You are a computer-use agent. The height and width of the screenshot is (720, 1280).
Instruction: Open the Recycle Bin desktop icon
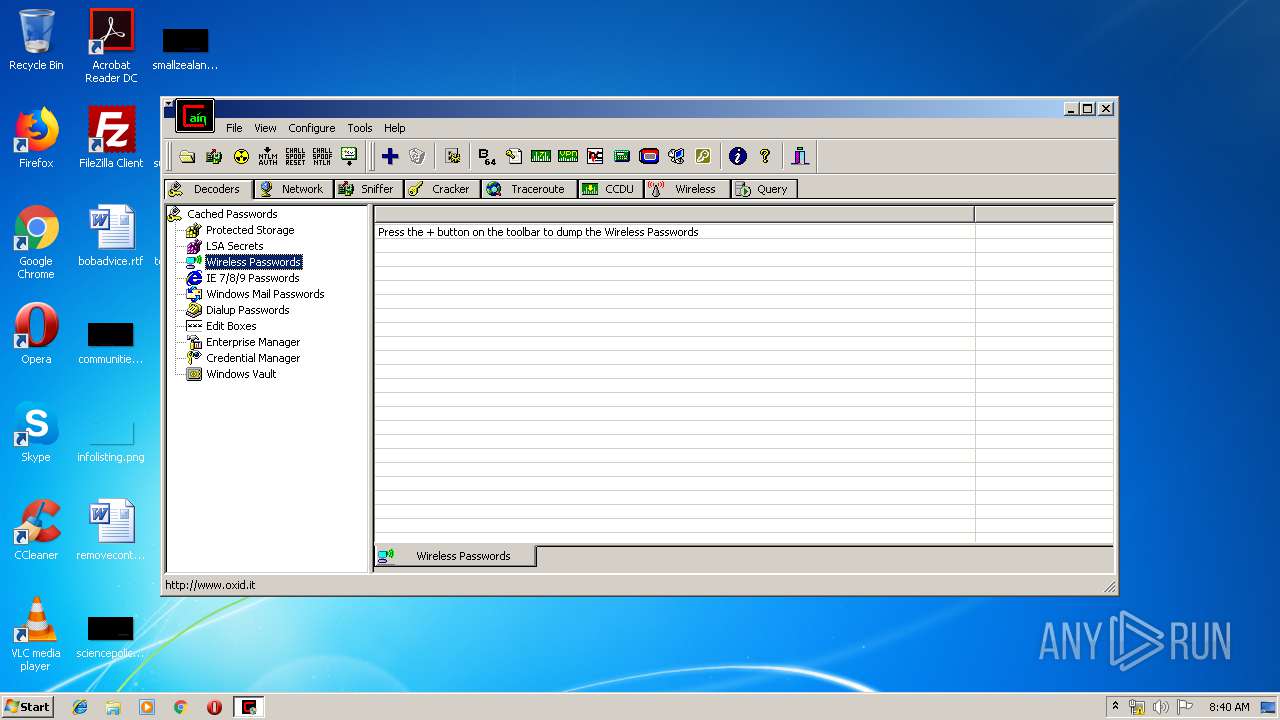tap(36, 40)
